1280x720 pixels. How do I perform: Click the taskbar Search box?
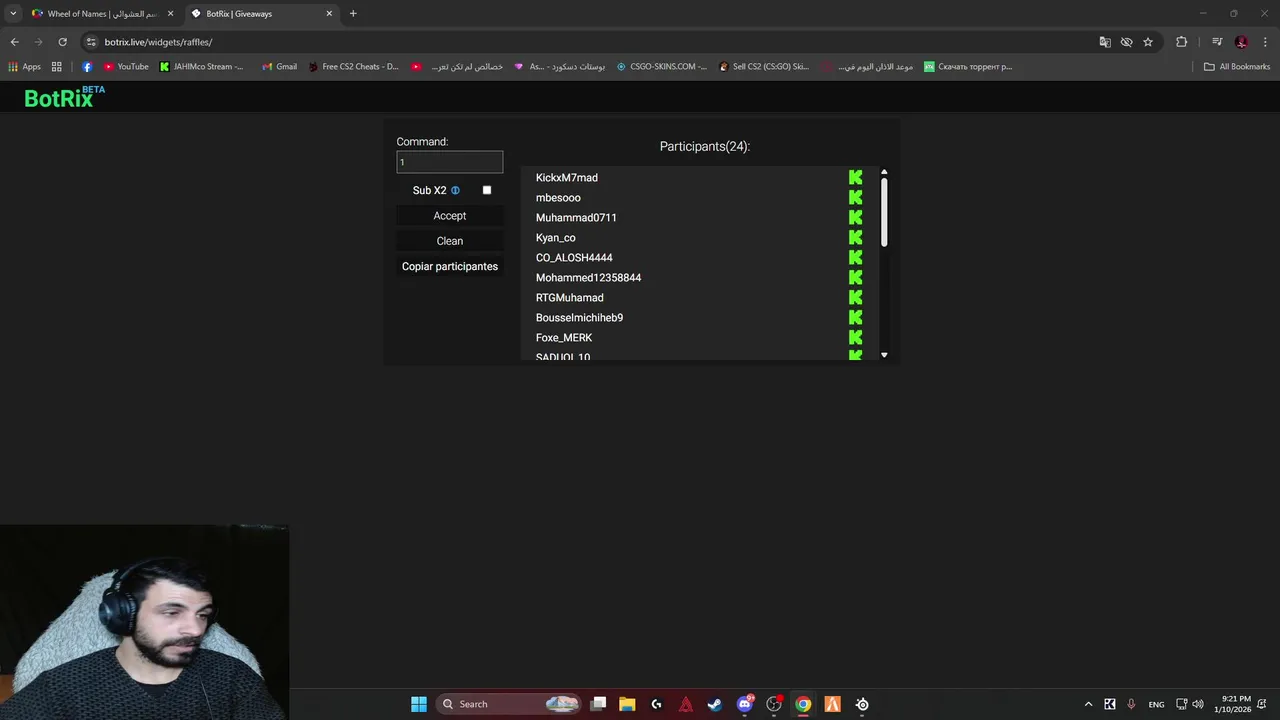510,704
